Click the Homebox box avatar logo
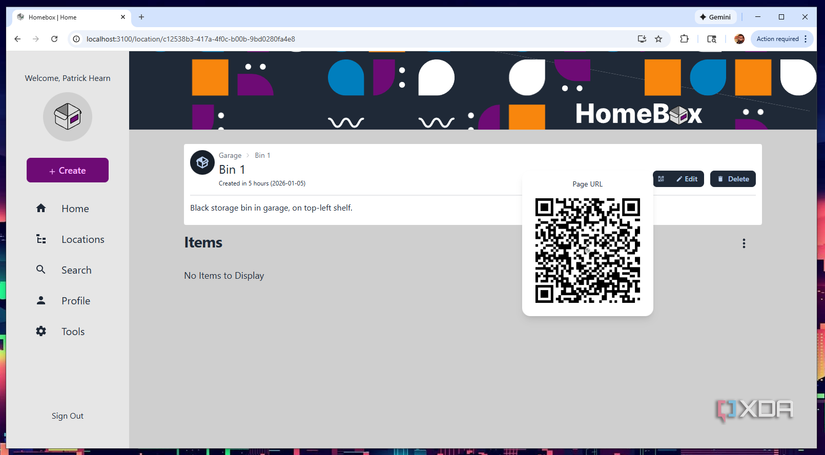 click(67, 116)
